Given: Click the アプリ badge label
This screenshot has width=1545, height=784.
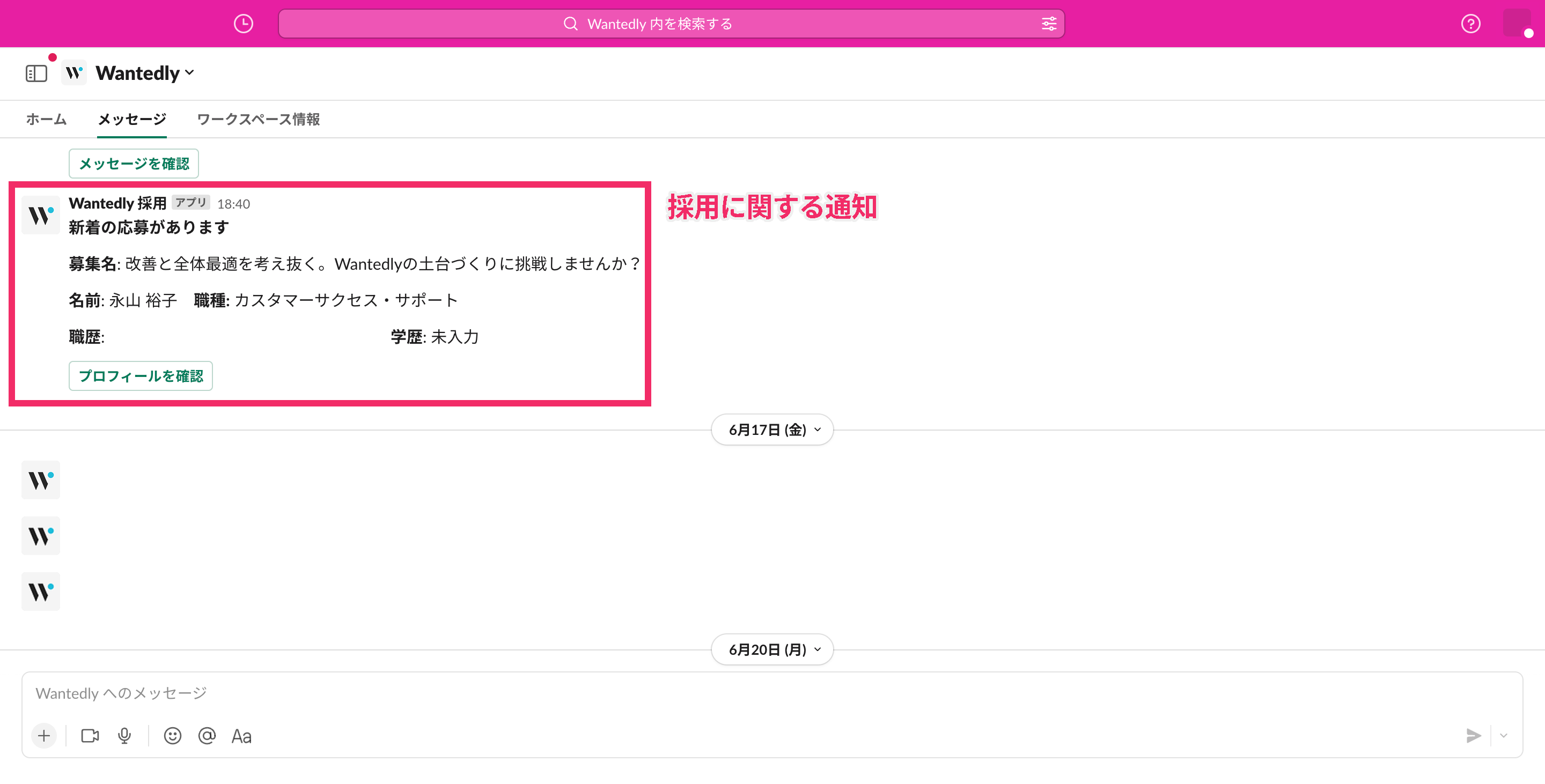Looking at the screenshot, I should click(191, 203).
